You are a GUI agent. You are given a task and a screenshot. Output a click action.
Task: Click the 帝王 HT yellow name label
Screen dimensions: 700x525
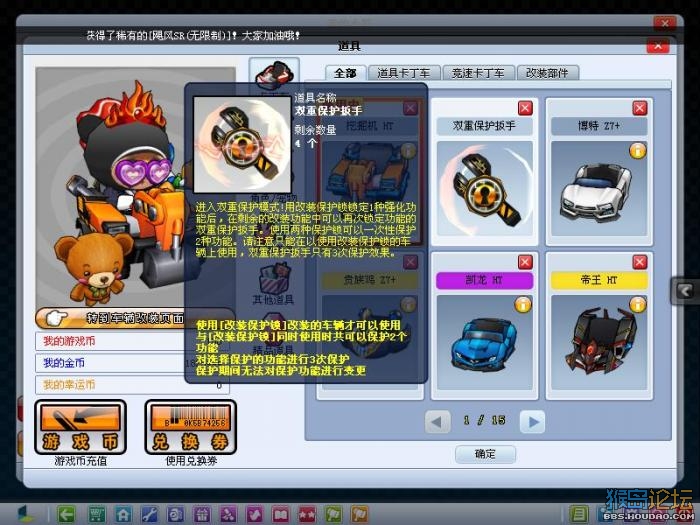pyautogui.click(x=599, y=280)
